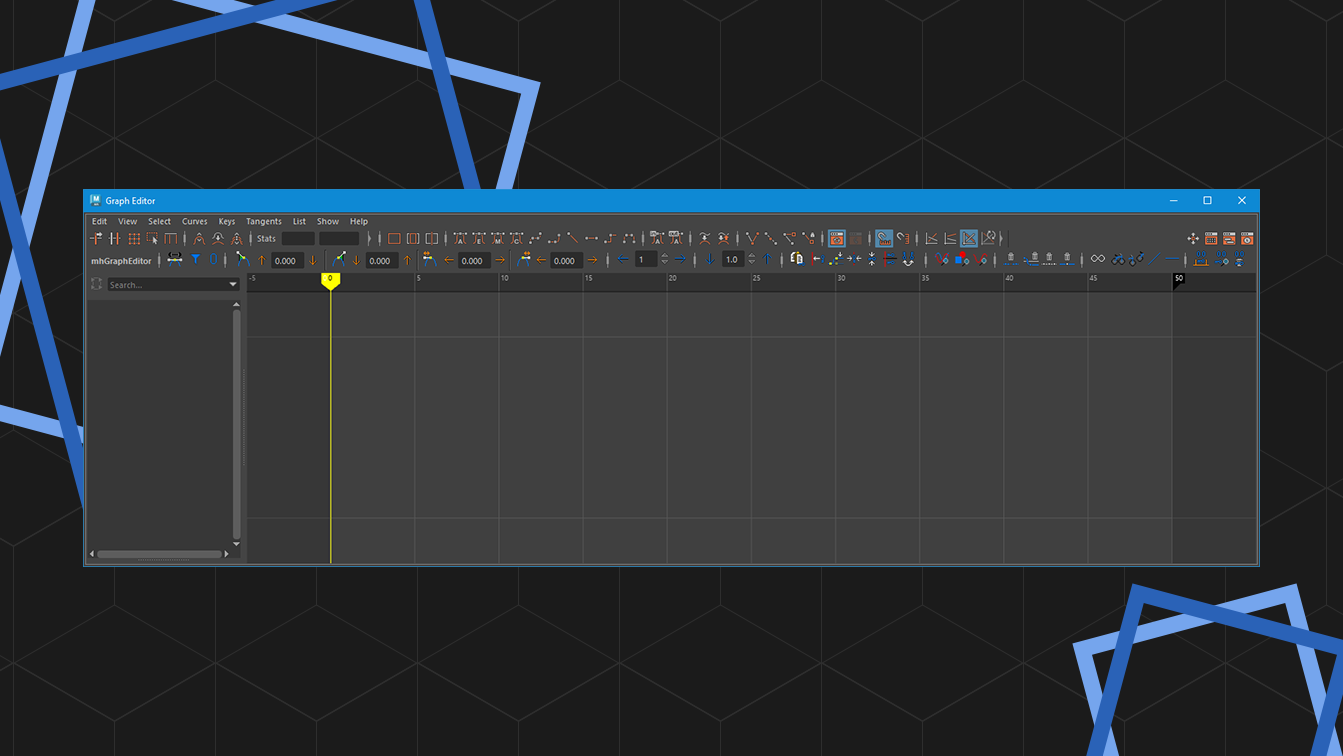This screenshot has width=1343, height=756.
Task: Open the search filter dropdown
Action: point(232,283)
